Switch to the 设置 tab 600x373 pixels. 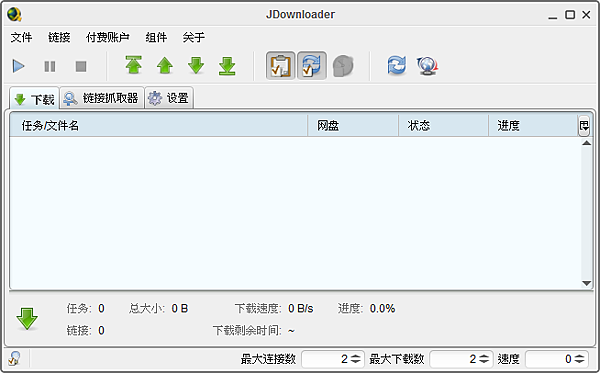(x=169, y=98)
